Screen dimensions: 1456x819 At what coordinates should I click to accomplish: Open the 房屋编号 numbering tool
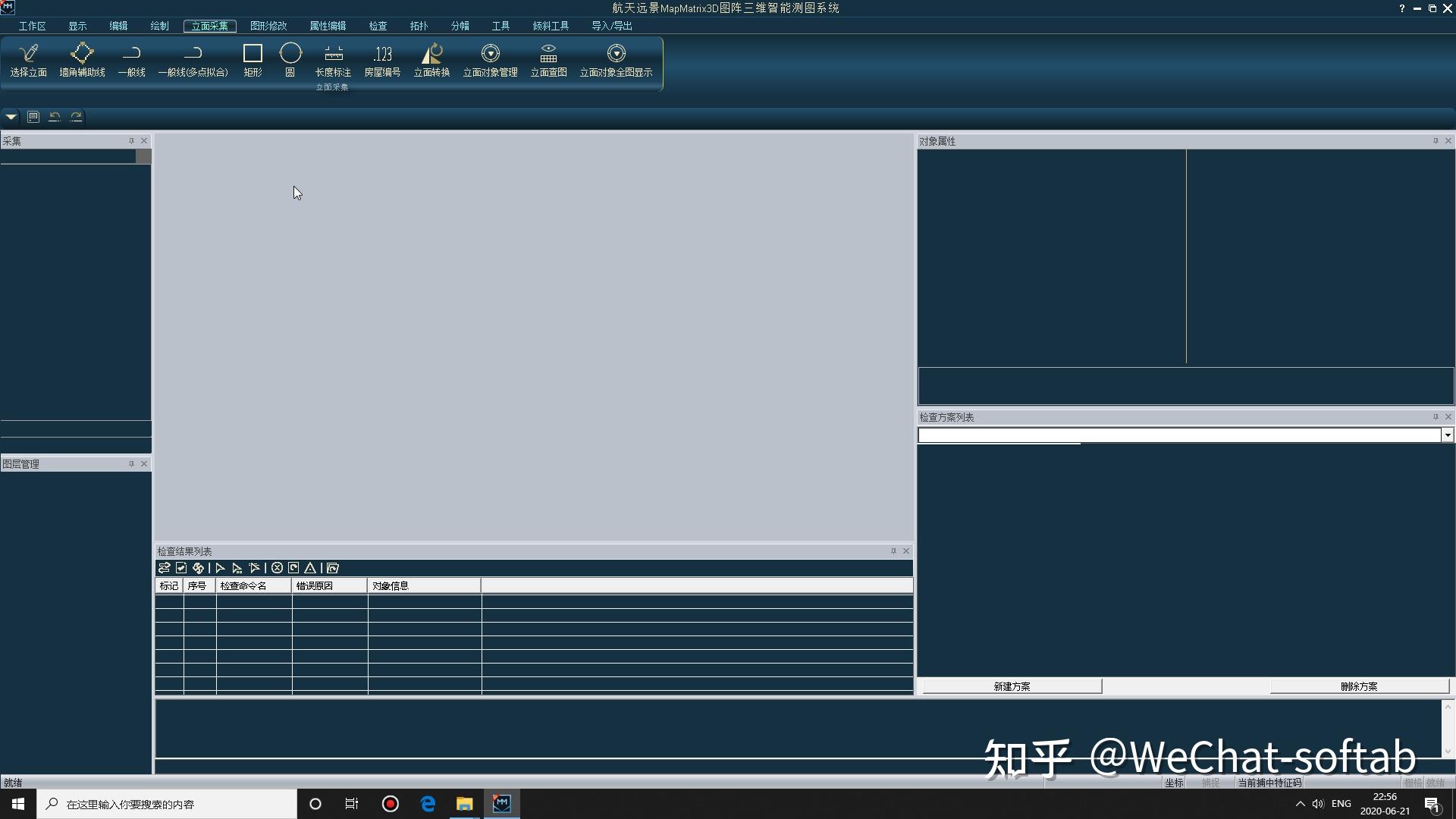coord(382,60)
